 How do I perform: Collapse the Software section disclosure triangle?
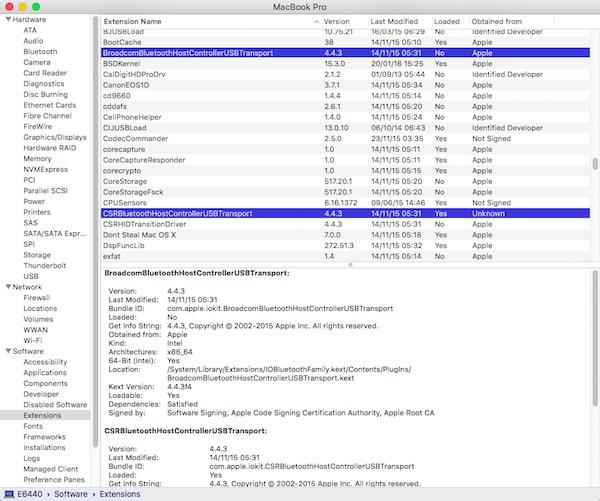[x=7, y=351]
